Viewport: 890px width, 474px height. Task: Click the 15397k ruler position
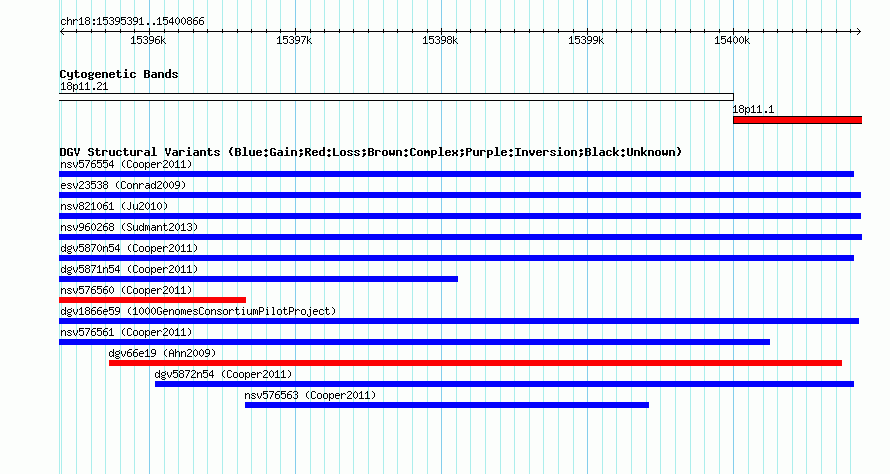pos(294,40)
